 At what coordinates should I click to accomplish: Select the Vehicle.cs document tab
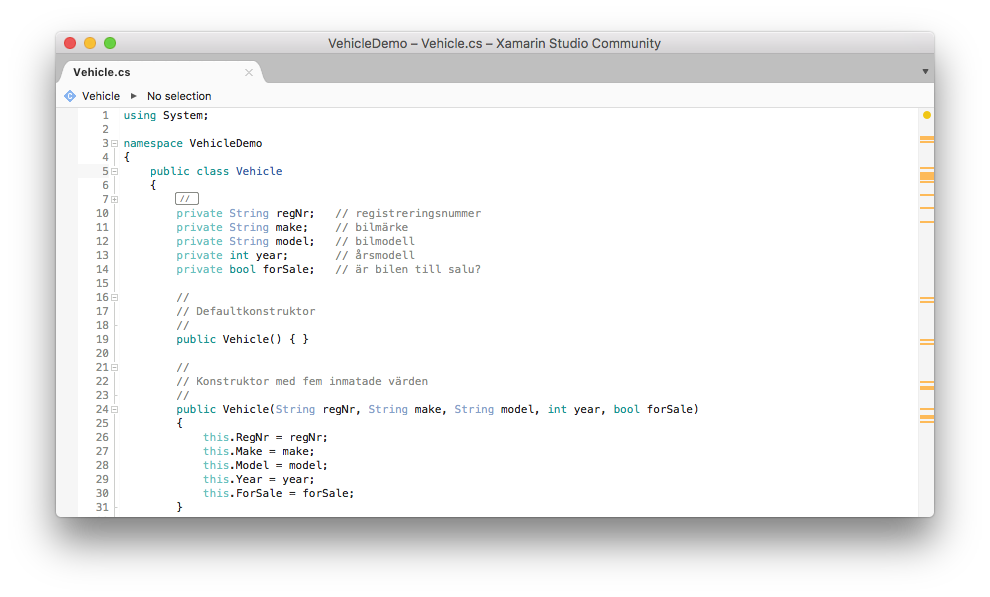coord(161,72)
